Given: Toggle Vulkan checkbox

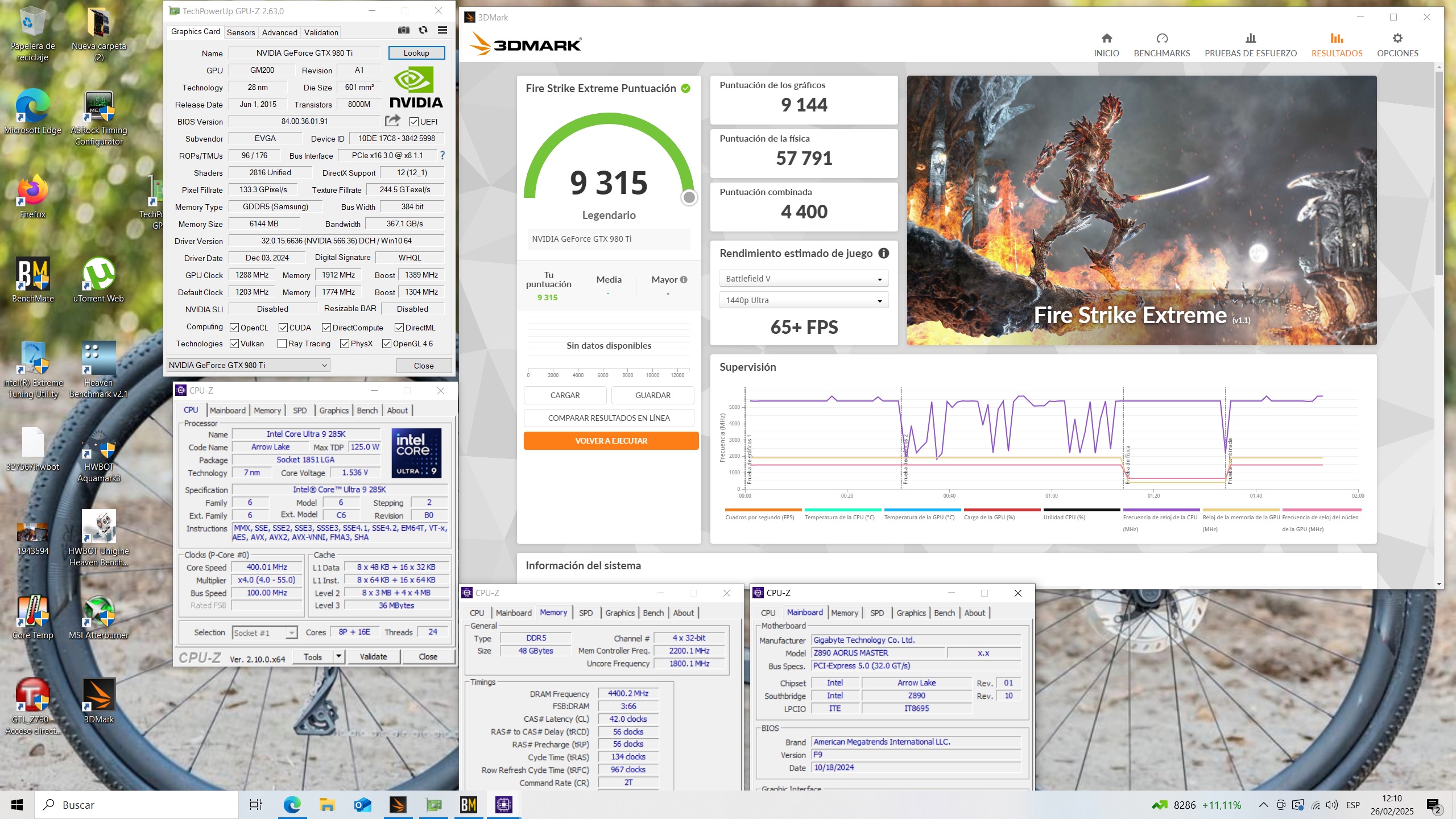Looking at the screenshot, I should [x=234, y=344].
